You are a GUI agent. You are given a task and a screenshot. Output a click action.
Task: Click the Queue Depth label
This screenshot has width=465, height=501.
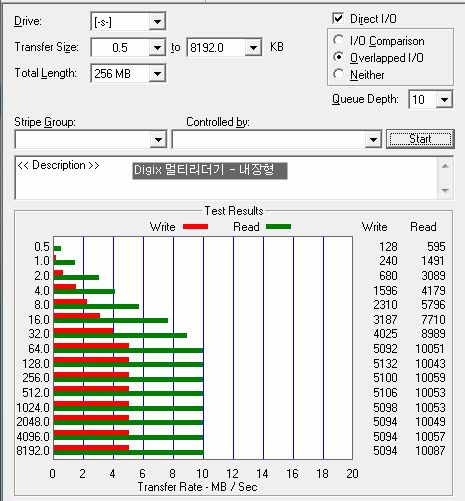click(365, 99)
